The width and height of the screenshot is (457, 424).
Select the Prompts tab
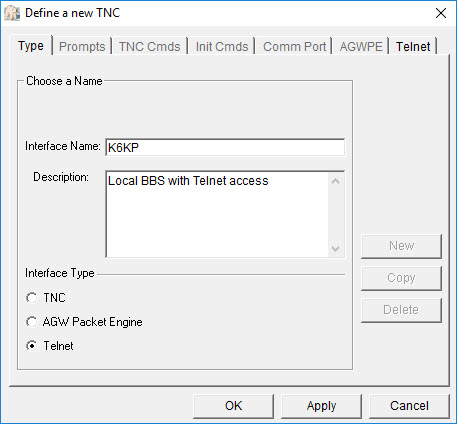point(82,46)
